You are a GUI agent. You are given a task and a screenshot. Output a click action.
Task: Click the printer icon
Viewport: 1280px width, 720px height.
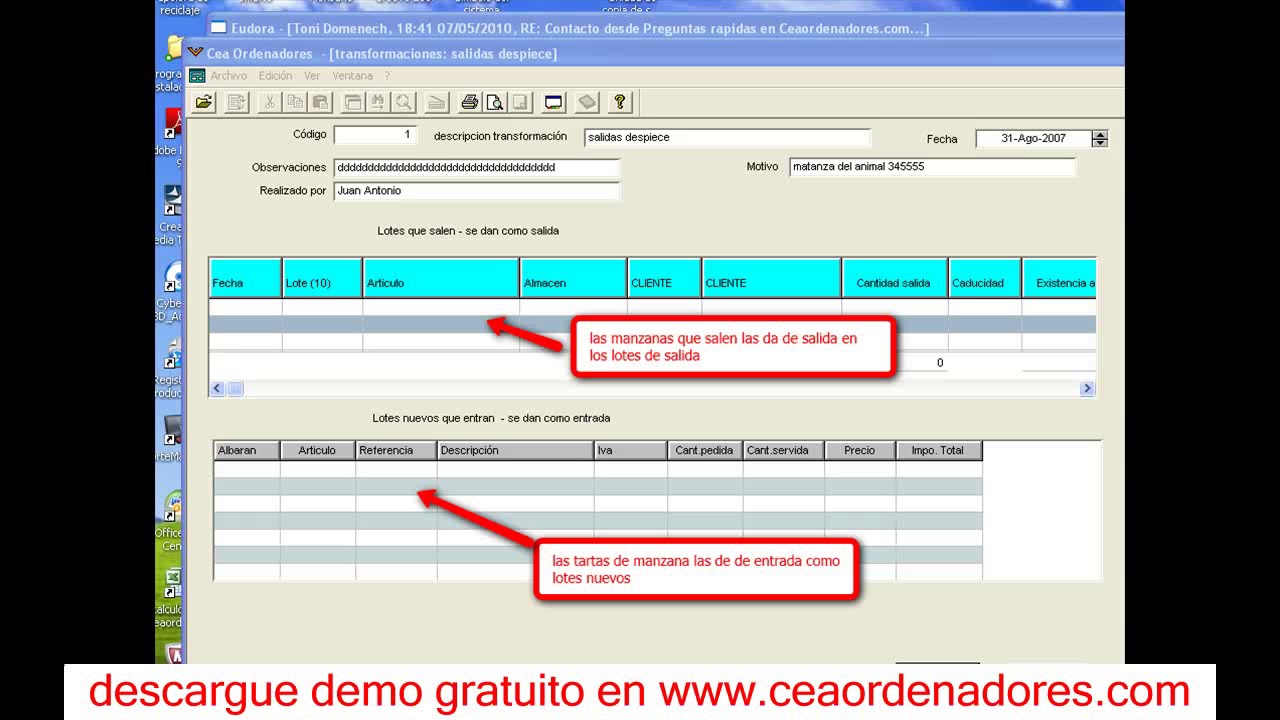pos(469,102)
